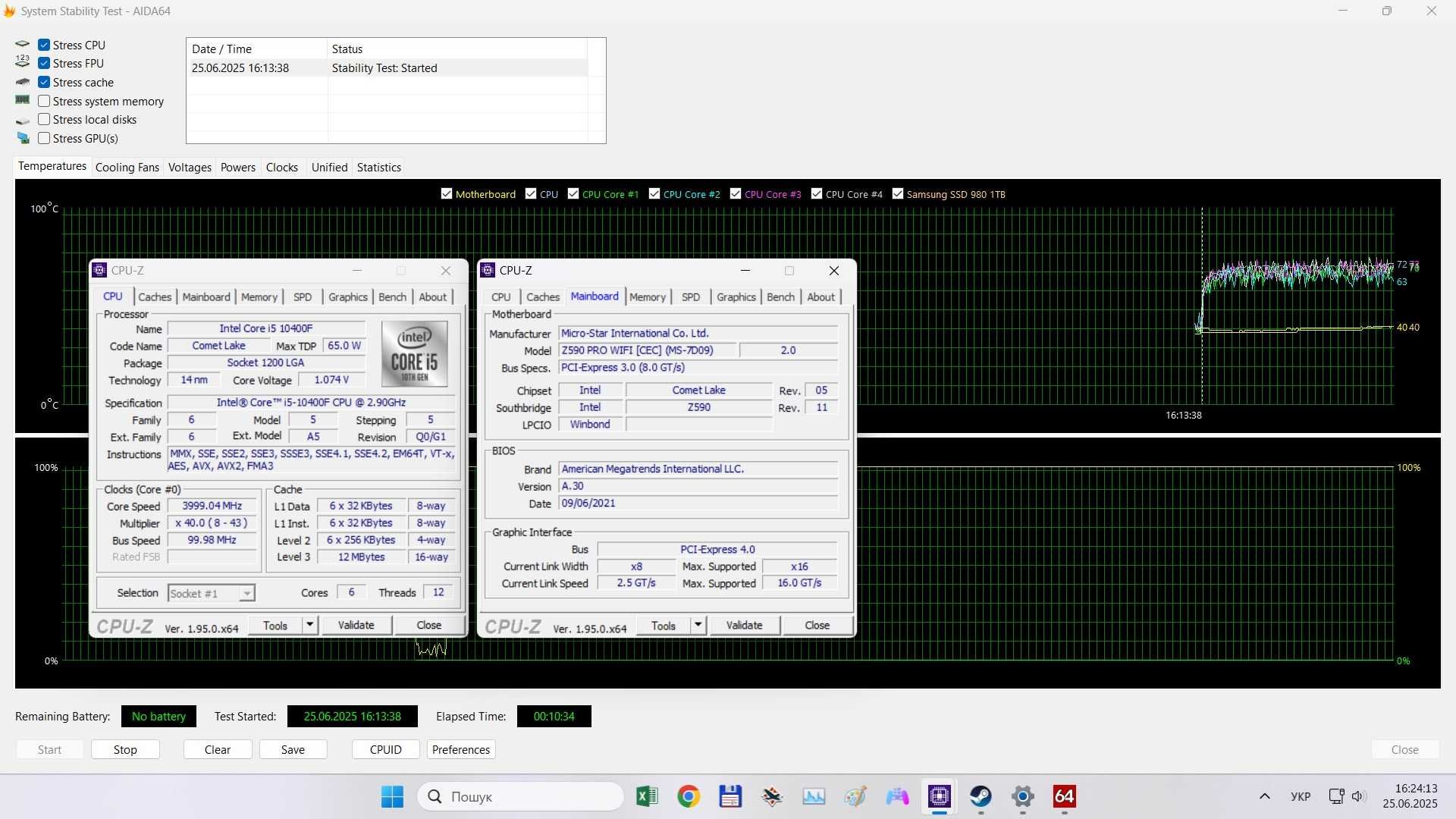Open Steam from the taskbar
Screen dimensions: 1456x819
(981, 796)
